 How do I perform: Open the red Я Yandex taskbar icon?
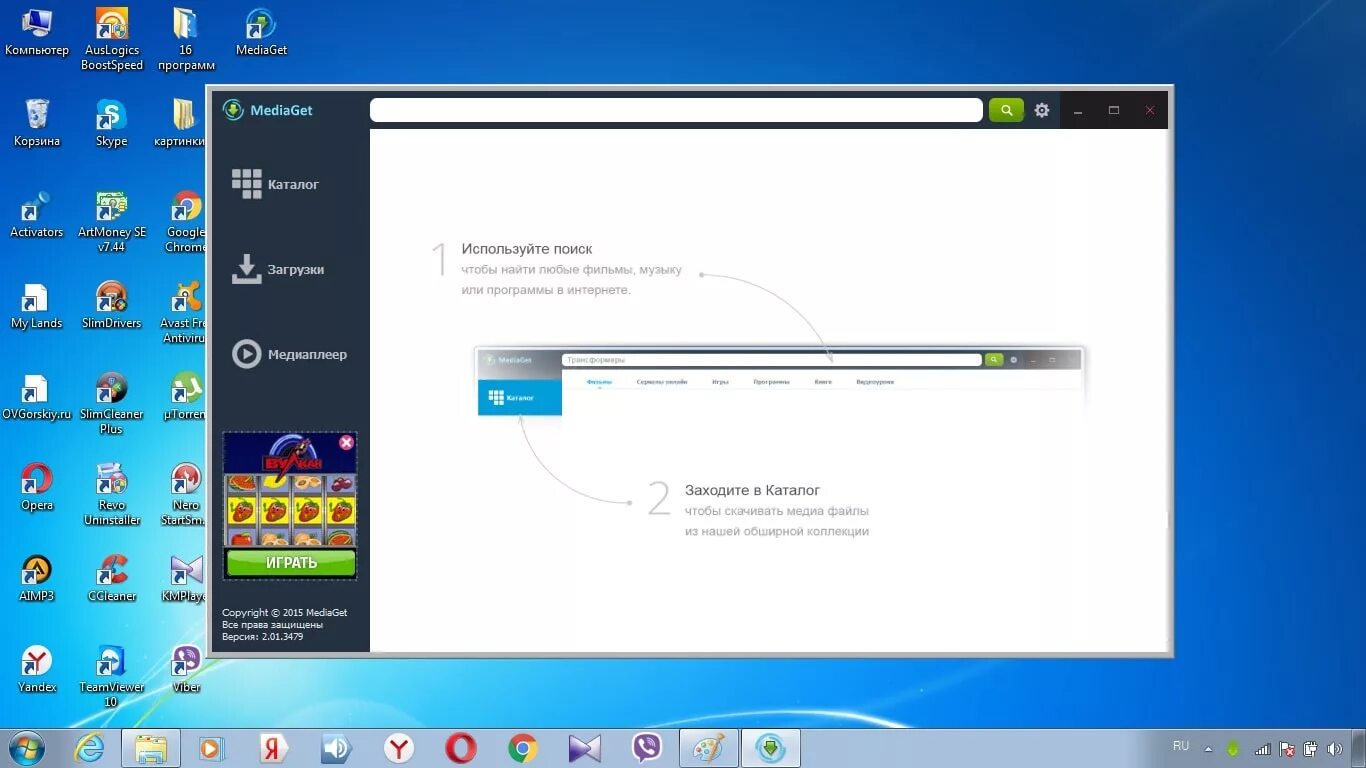pyautogui.click(x=275, y=748)
